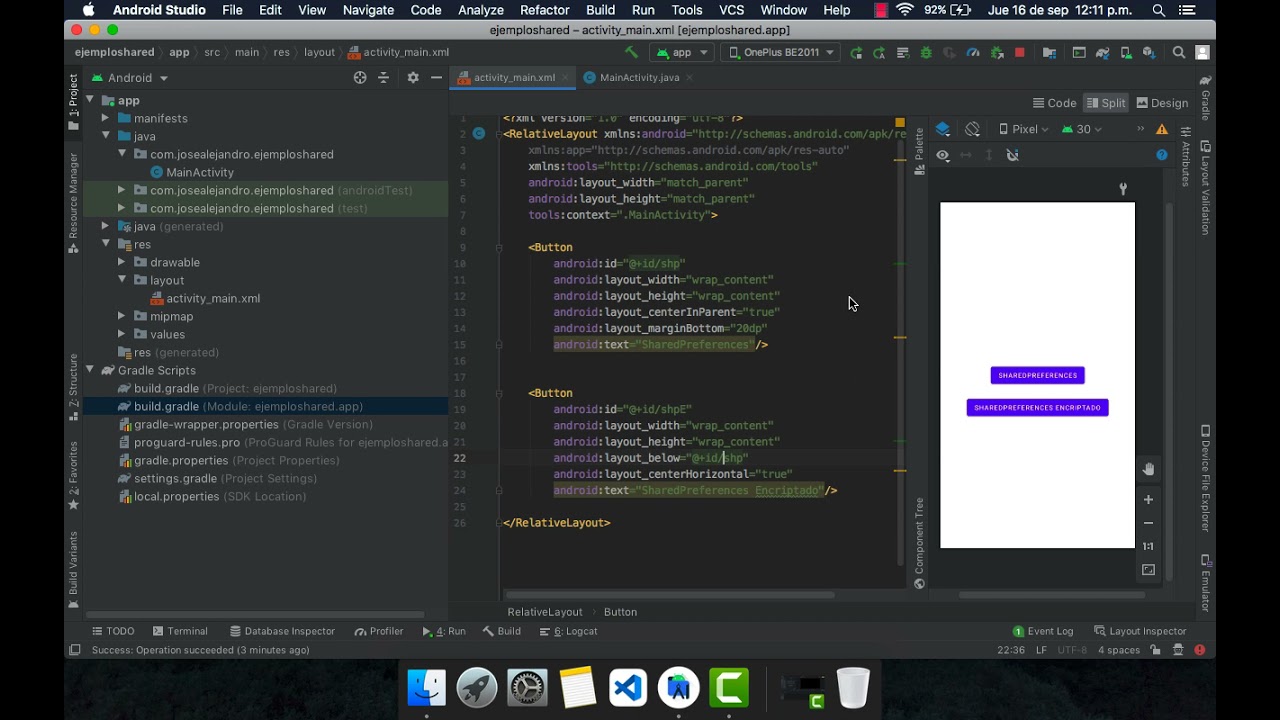Click the red Stop button
The image size is (1280, 720).
point(1019,53)
